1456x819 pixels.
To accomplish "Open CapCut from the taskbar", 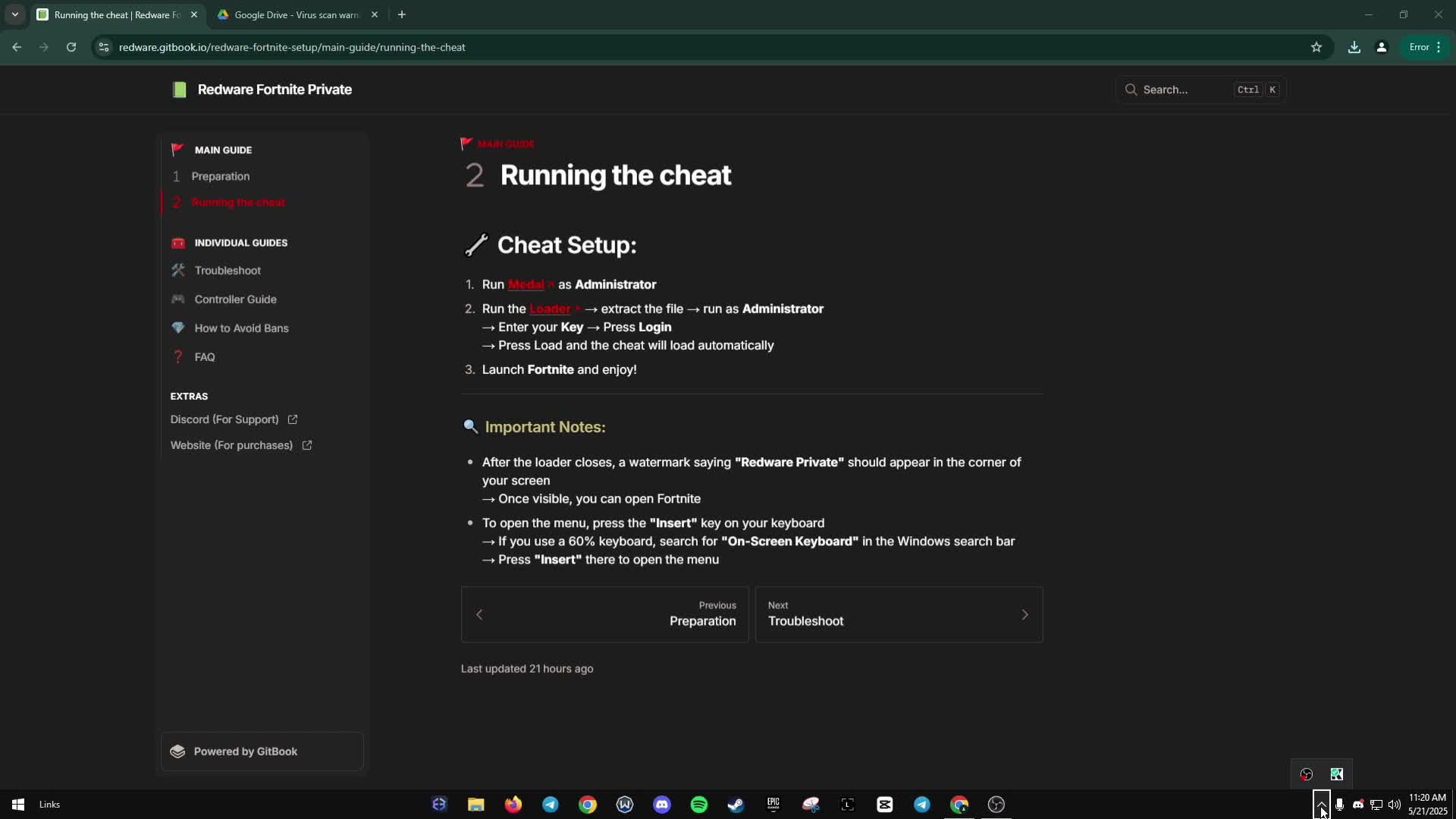I will tap(885, 805).
